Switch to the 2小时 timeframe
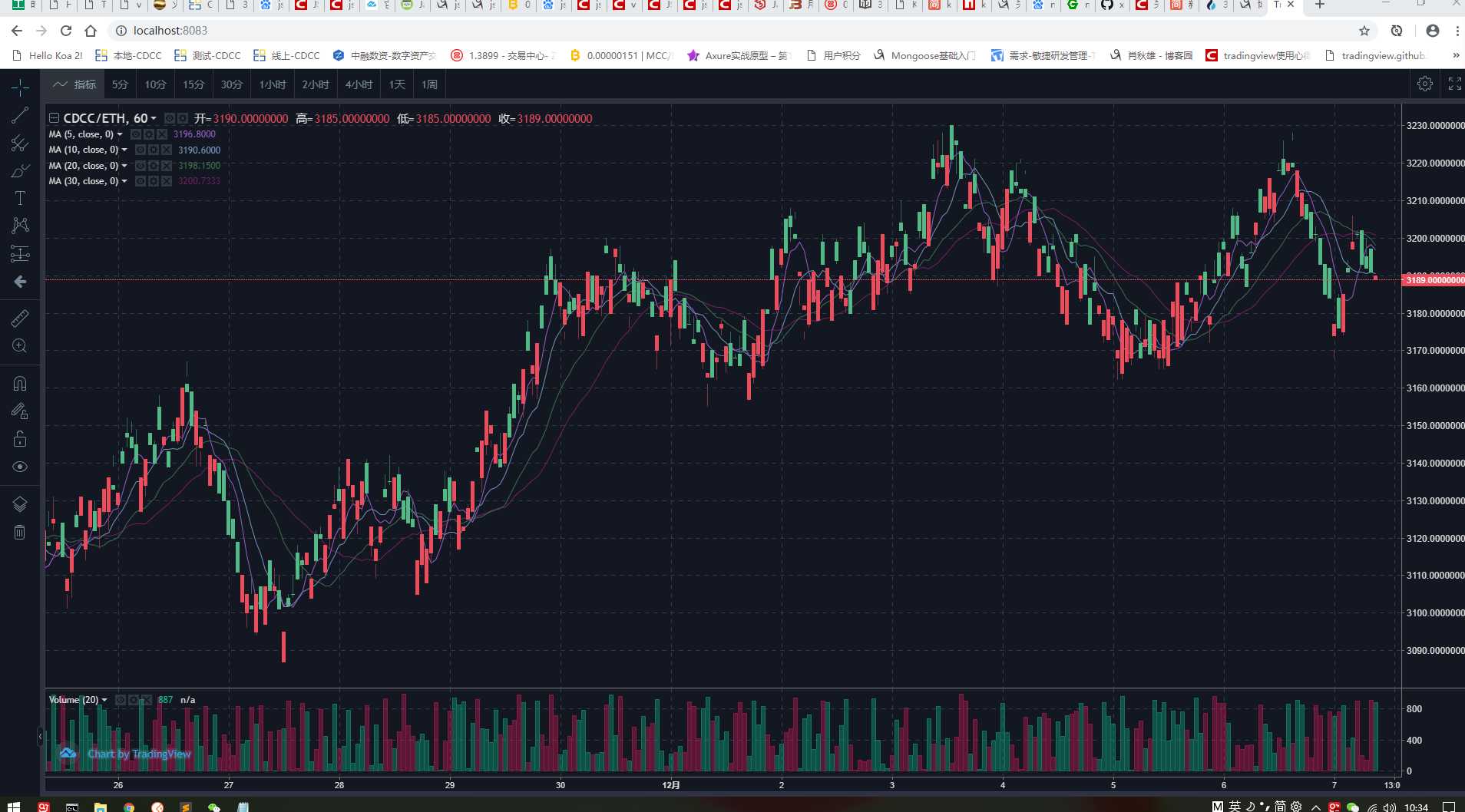 pyautogui.click(x=316, y=84)
